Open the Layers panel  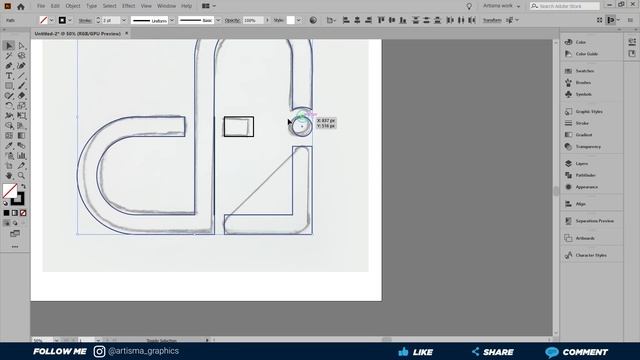(x=582, y=164)
